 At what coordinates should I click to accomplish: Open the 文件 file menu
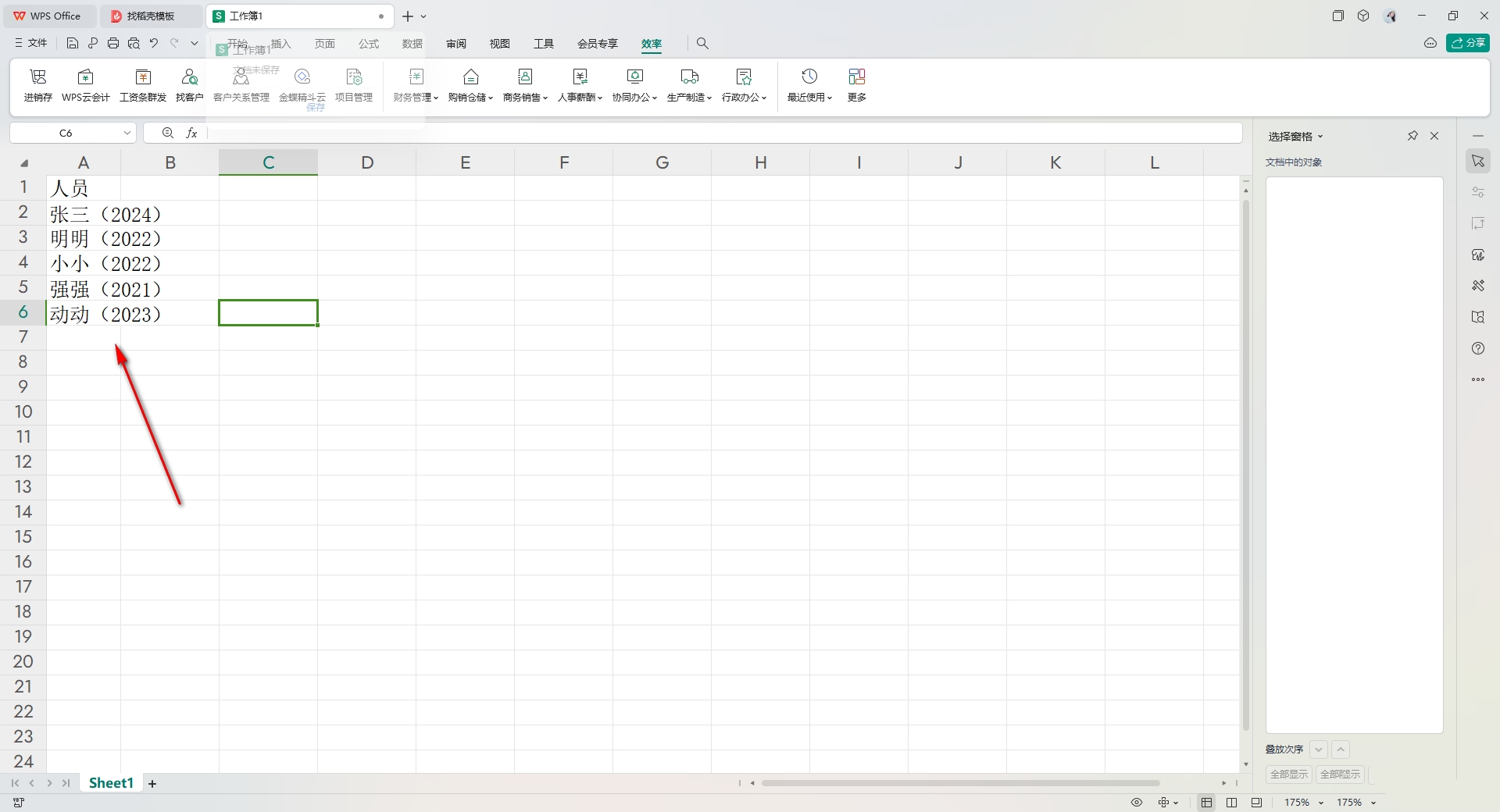pyautogui.click(x=31, y=43)
